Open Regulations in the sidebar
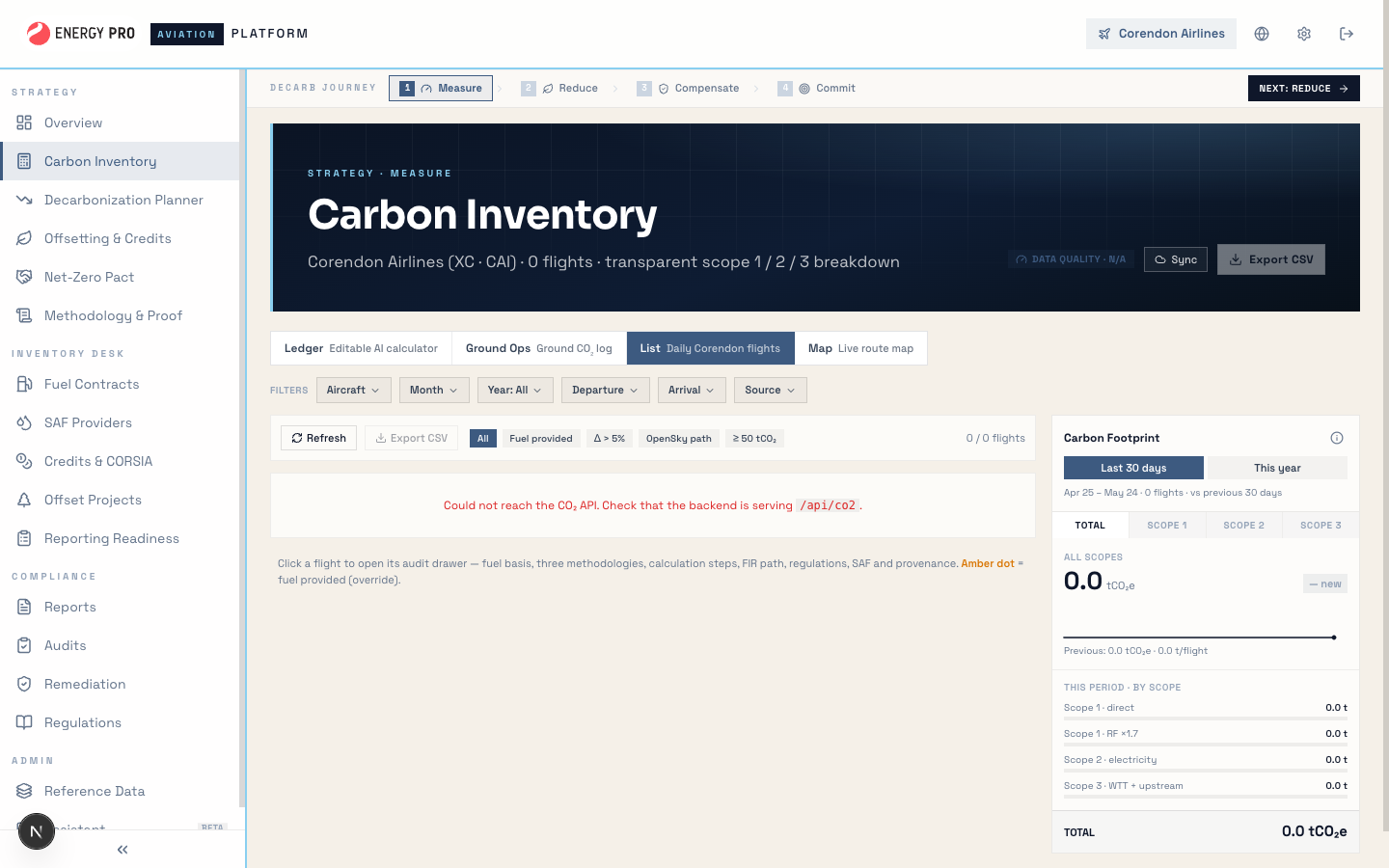Viewport: 1389px width, 868px height. coord(120,722)
